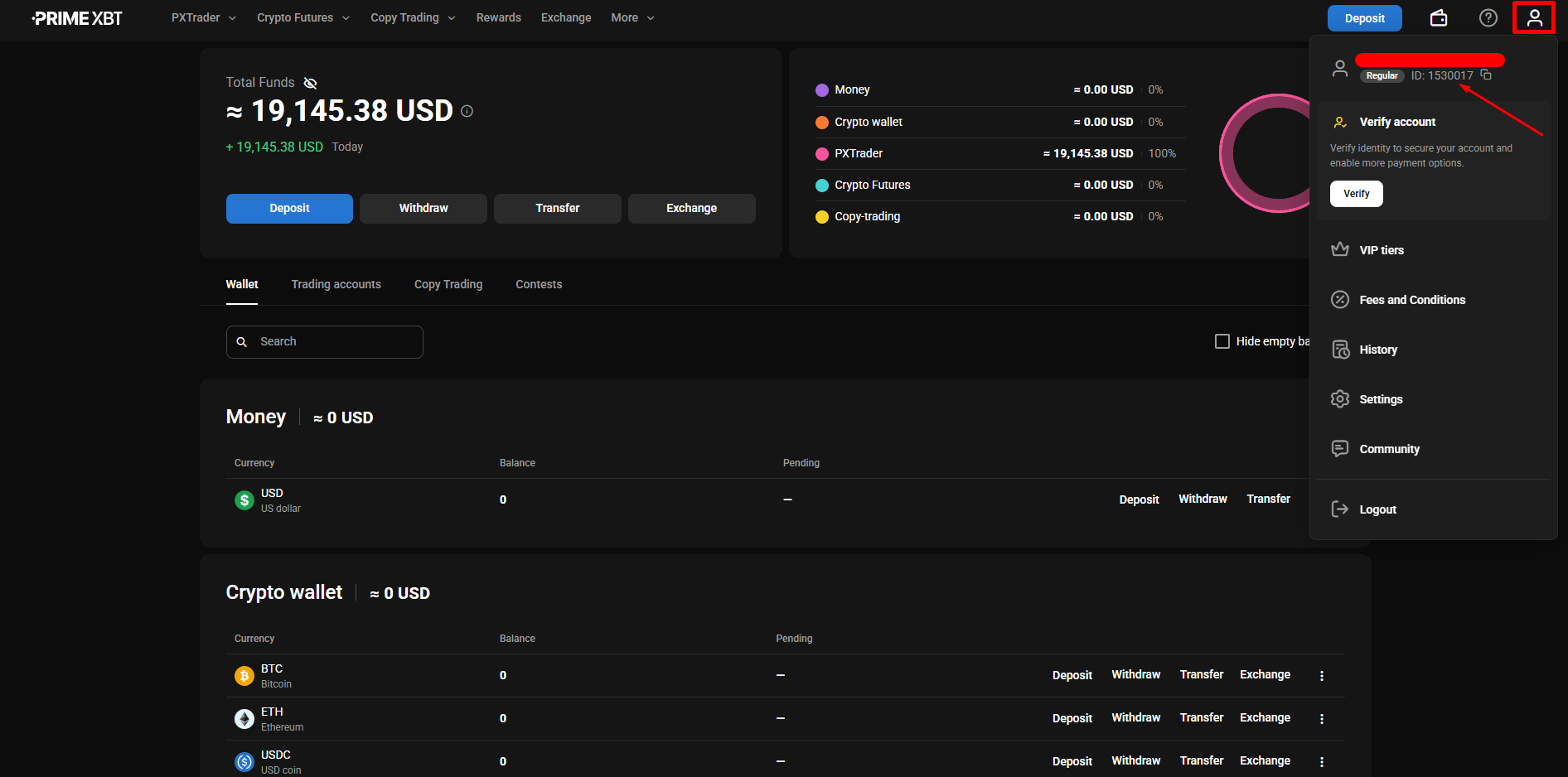Open more options for ETH row

(1322, 719)
